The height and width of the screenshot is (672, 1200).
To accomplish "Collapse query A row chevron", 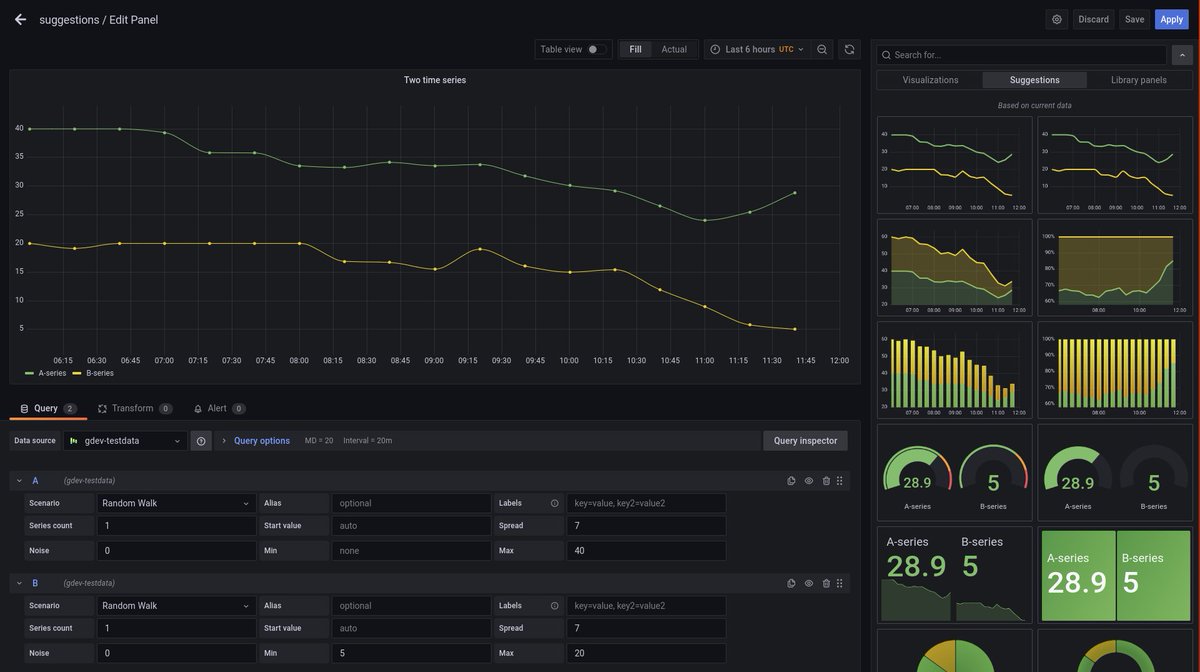I will click(19, 481).
